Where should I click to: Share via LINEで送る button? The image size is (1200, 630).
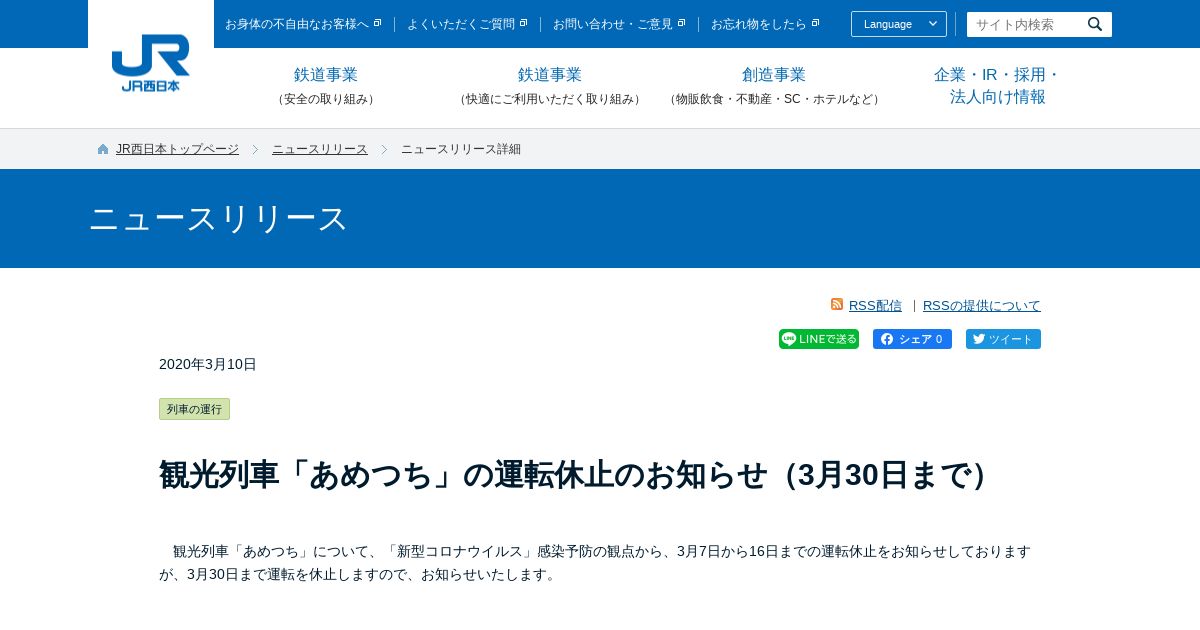(x=819, y=339)
